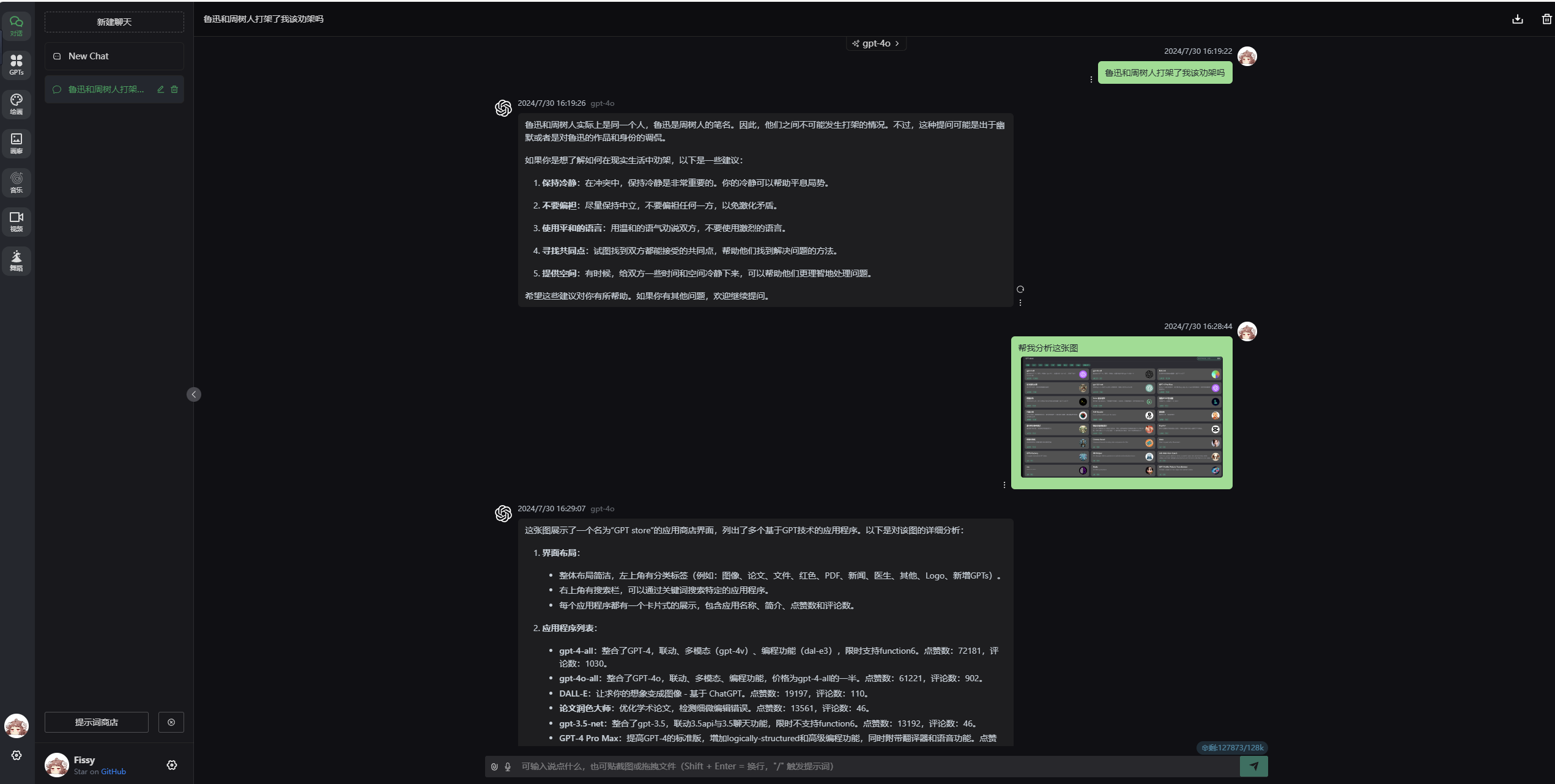Viewport: 1555px width, 784px height.
Task: Click the timestamp 2024/7/30 16:19:26
Action: (552, 103)
